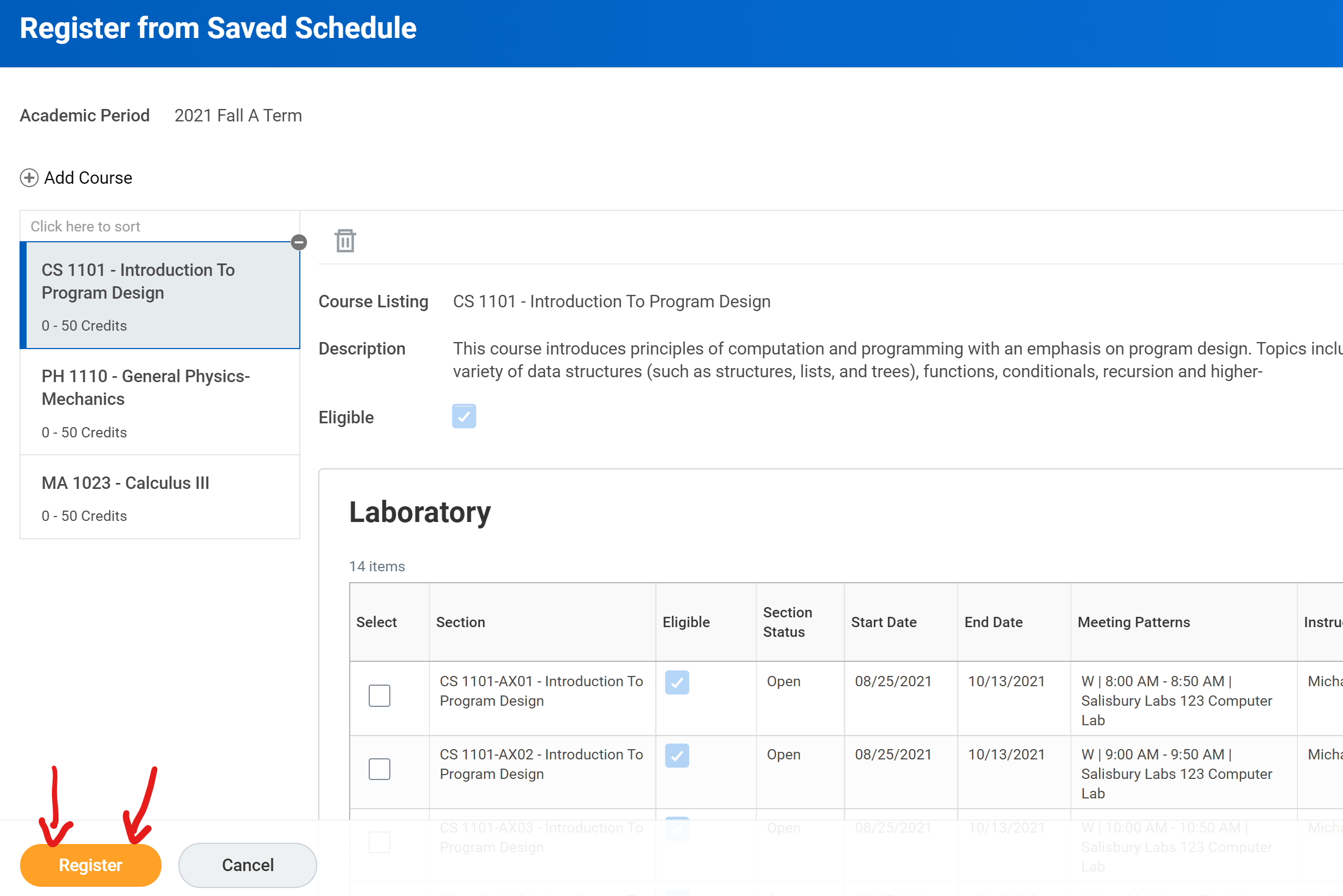Click Eligible checkbox in the AX01 row
This screenshot has width=1343, height=896.
click(x=677, y=682)
